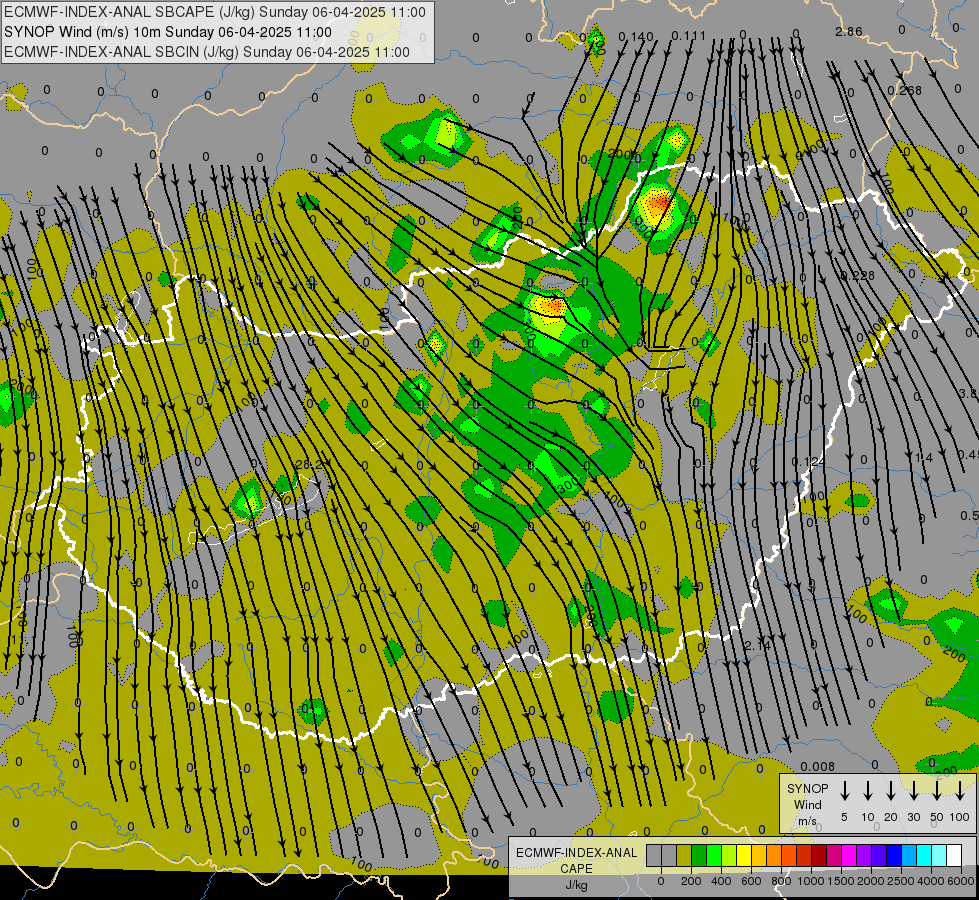Click the wind legend arrow for 20 m/s

point(891,790)
